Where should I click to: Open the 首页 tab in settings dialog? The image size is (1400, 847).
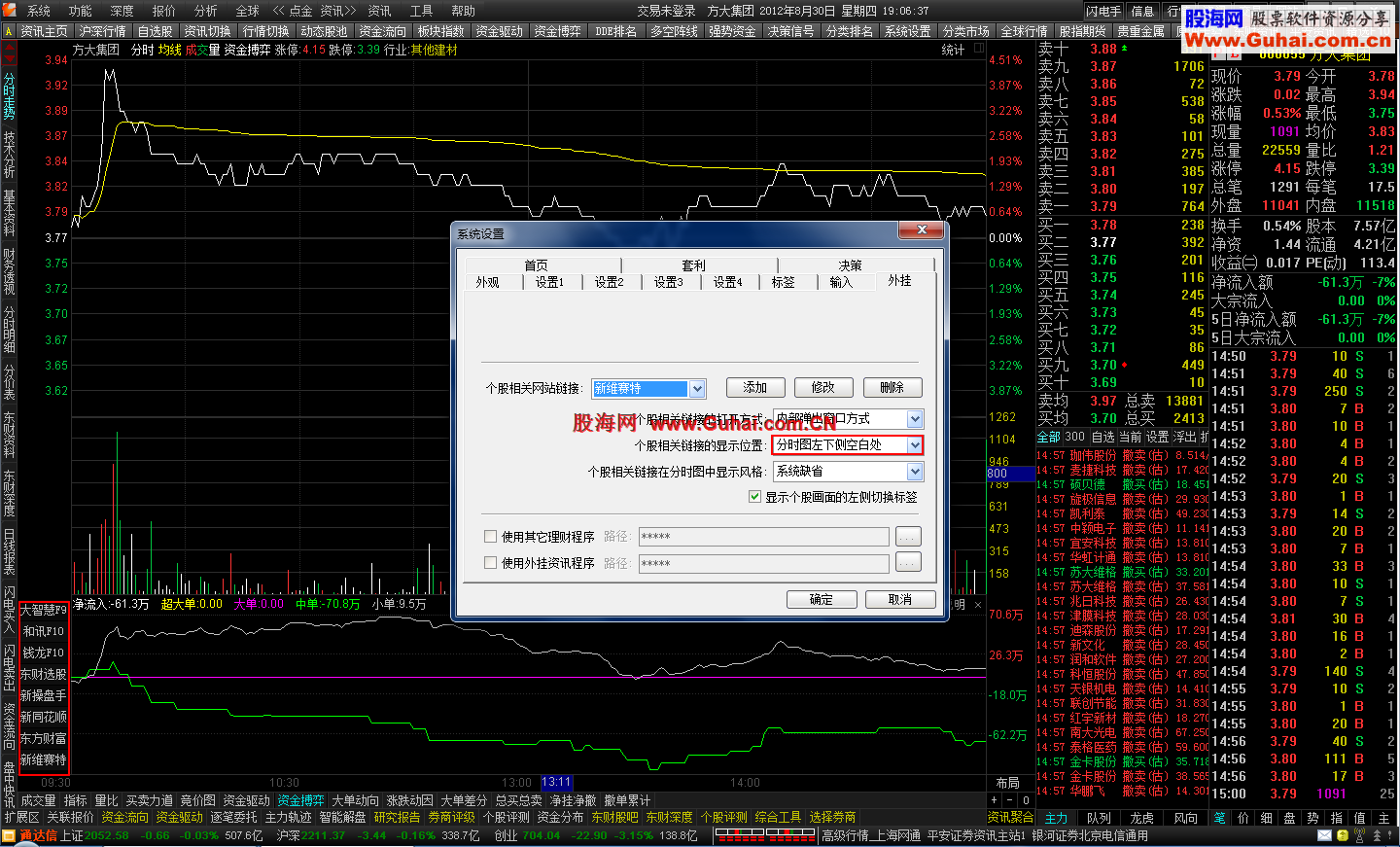[537, 265]
